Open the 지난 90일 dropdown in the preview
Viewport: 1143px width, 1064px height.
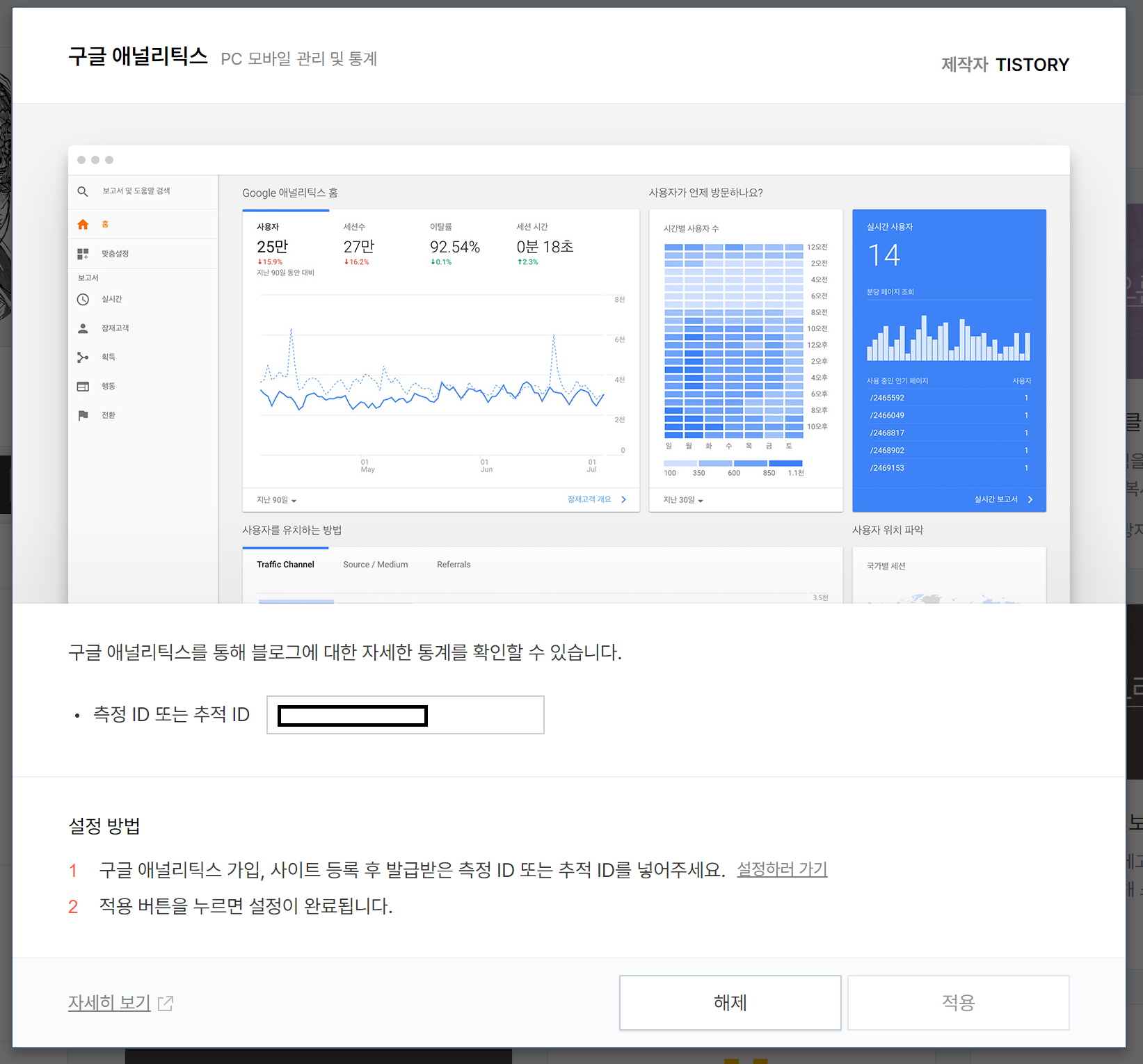277,500
